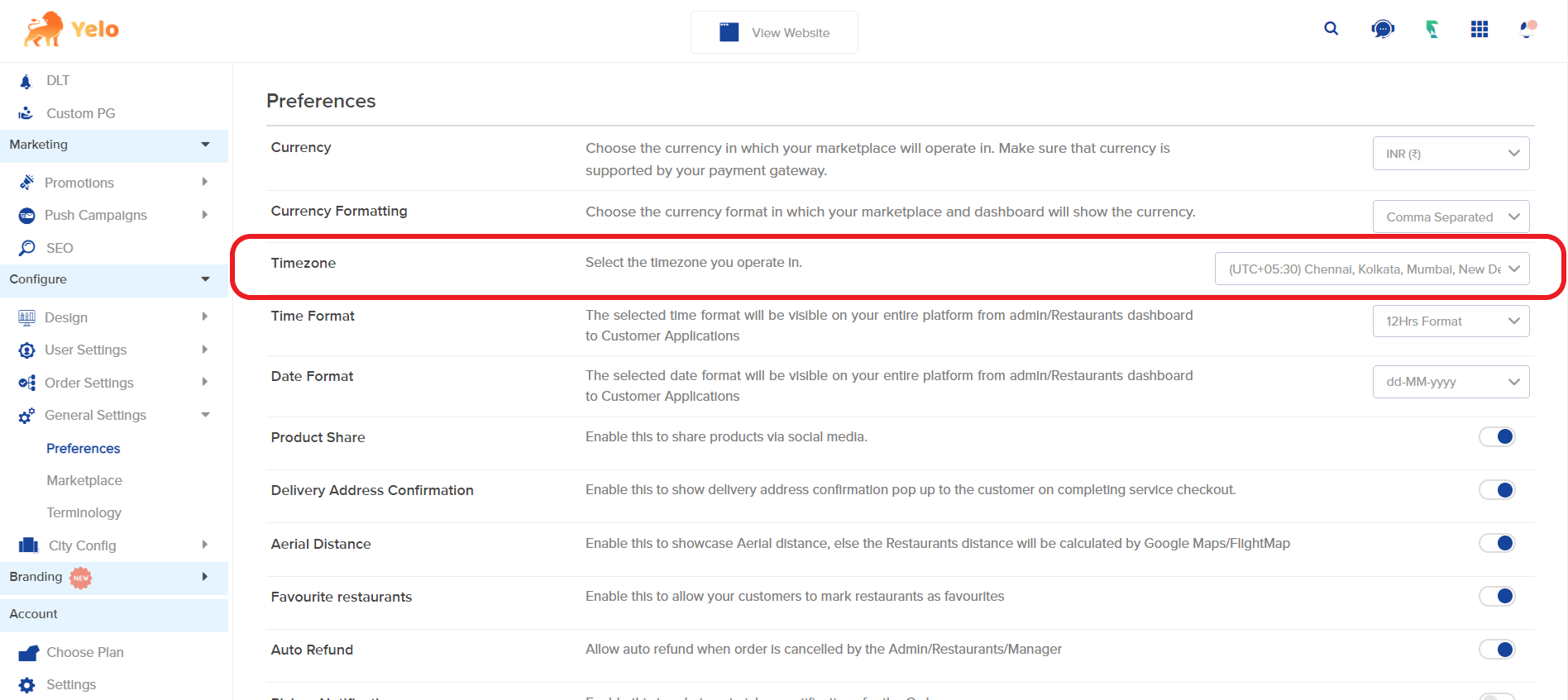The width and height of the screenshot is (1568, 700).
Task: Open Choose Plan in Account section
Action: pos(84,652)
